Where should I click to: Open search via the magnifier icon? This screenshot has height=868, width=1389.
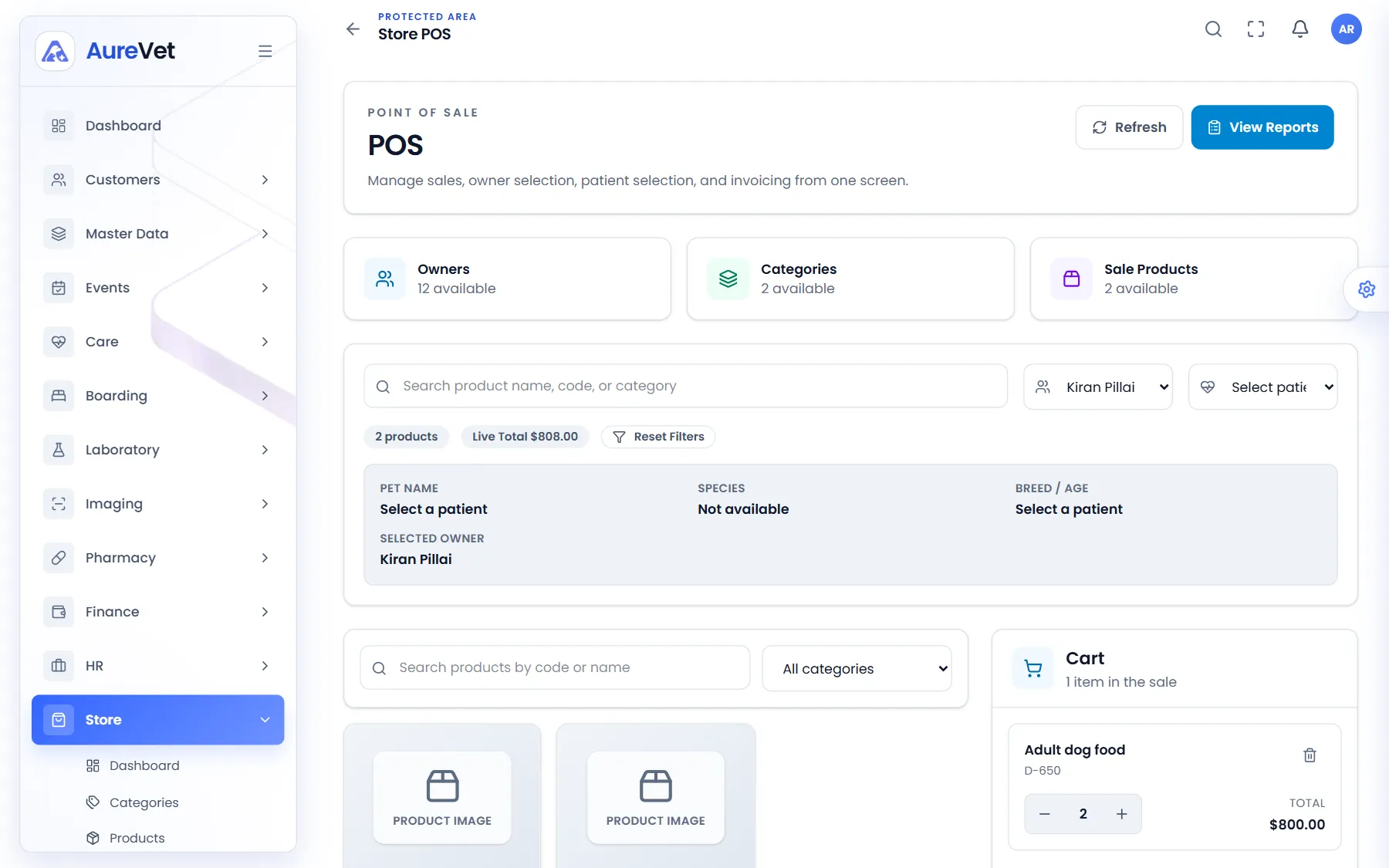tap(1213, 29)
